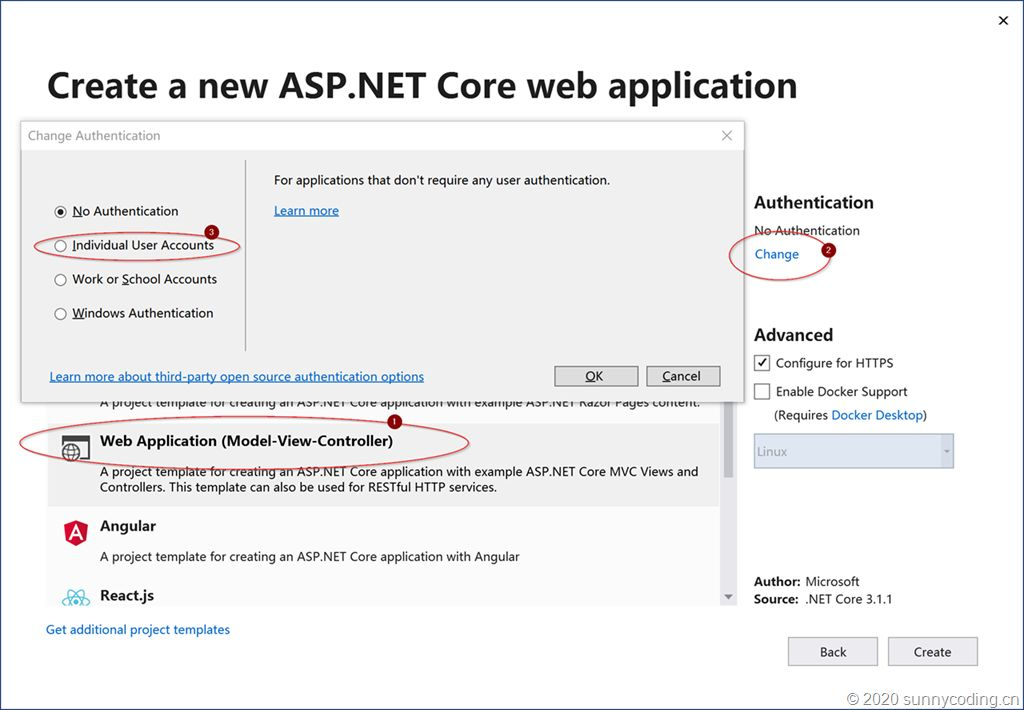The height and width of the screenshot is (710, 1024).
Task: Select Work or School Accounts radio
Action: pyautogui.click(x=61, y=280)
